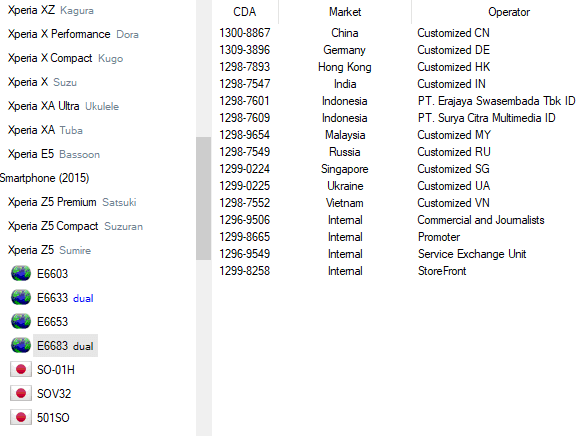Select the Customized DE Germany row

399,50
